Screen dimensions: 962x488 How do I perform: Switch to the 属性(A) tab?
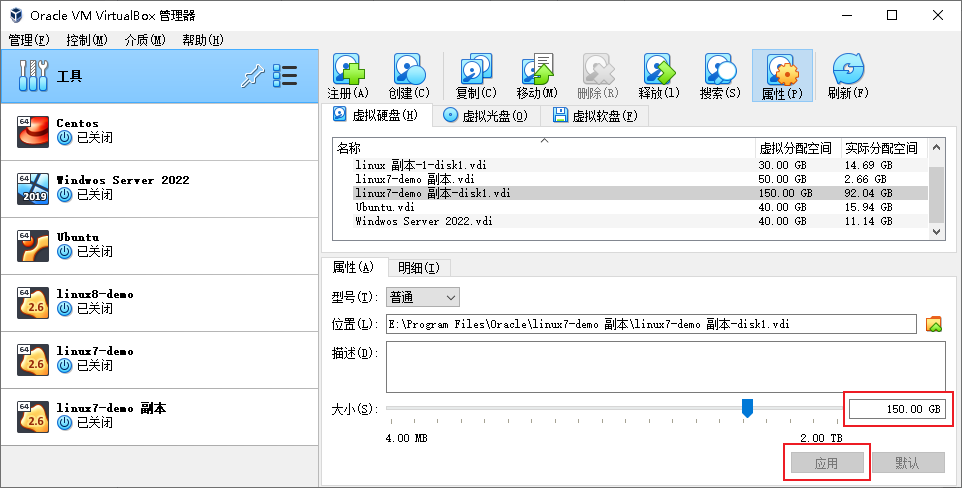tap(353, 267)
